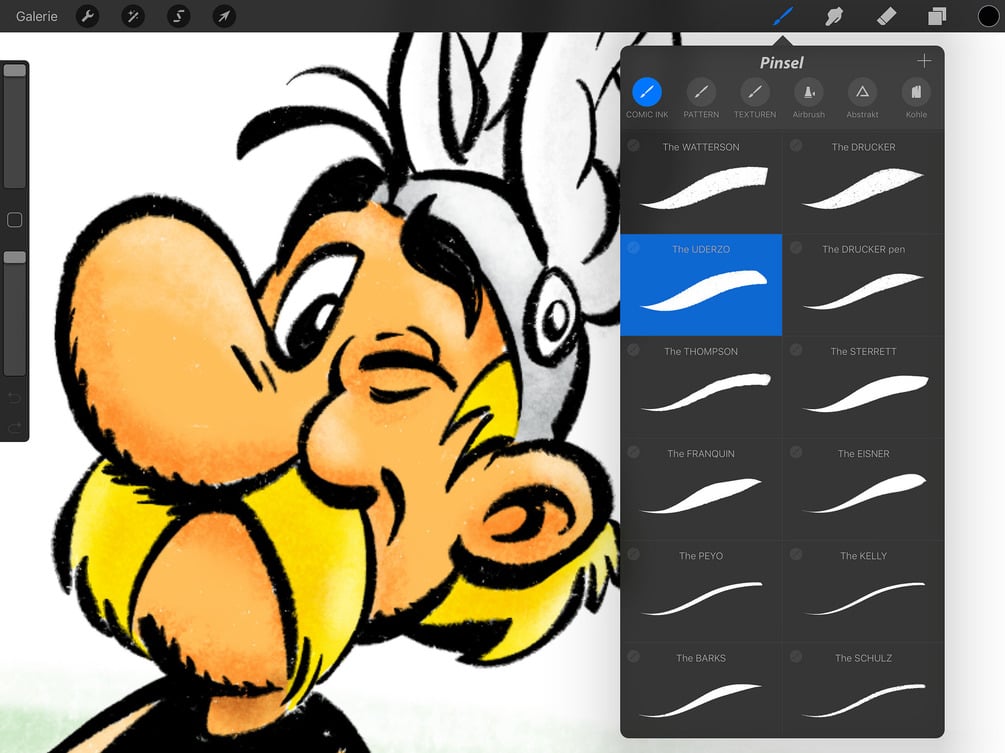Image resolution: width=1005 pixels, height=753 pixels.
Task: Select the PATTERN brush set
Action: [701, 98]
